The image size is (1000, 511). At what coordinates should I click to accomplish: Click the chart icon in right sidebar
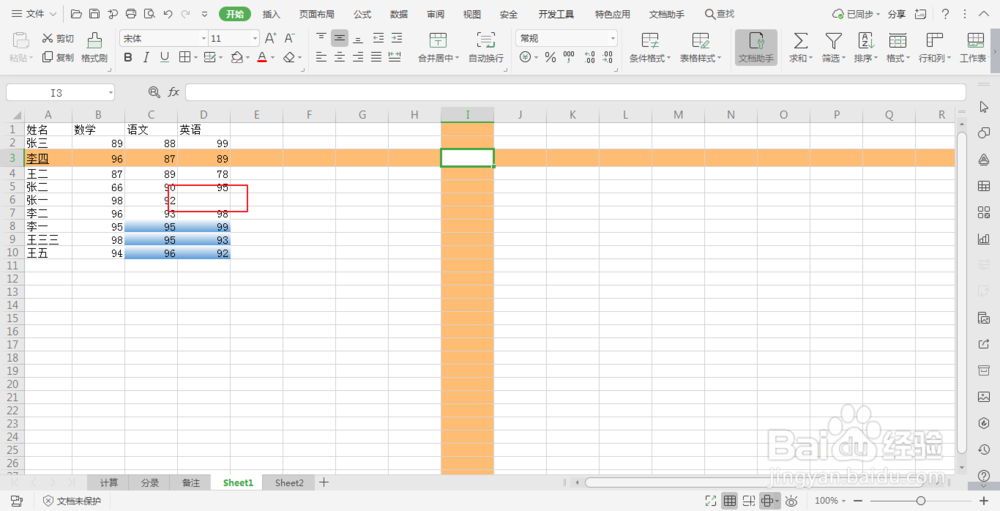click(x=983, y=239)
